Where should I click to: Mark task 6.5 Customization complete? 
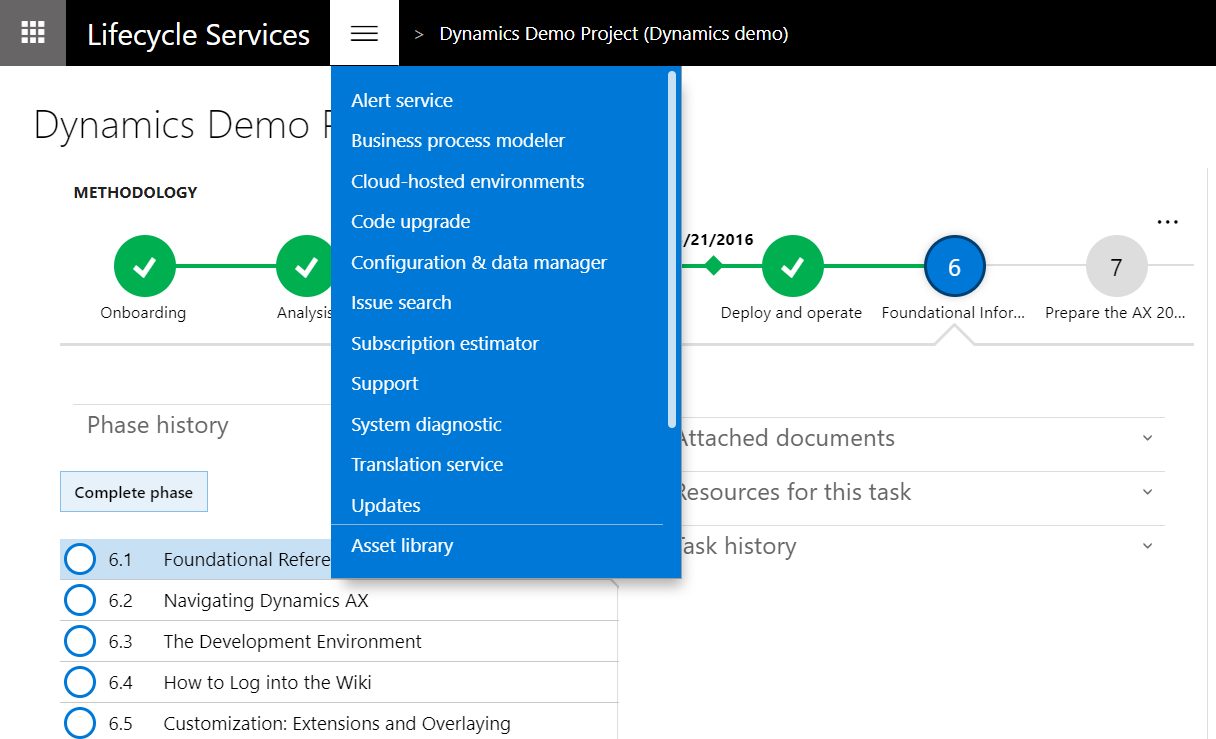point(80,723)
